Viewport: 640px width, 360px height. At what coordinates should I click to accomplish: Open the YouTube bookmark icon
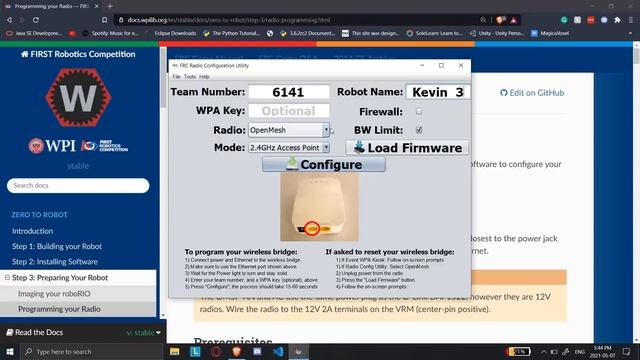coord(72,33)
